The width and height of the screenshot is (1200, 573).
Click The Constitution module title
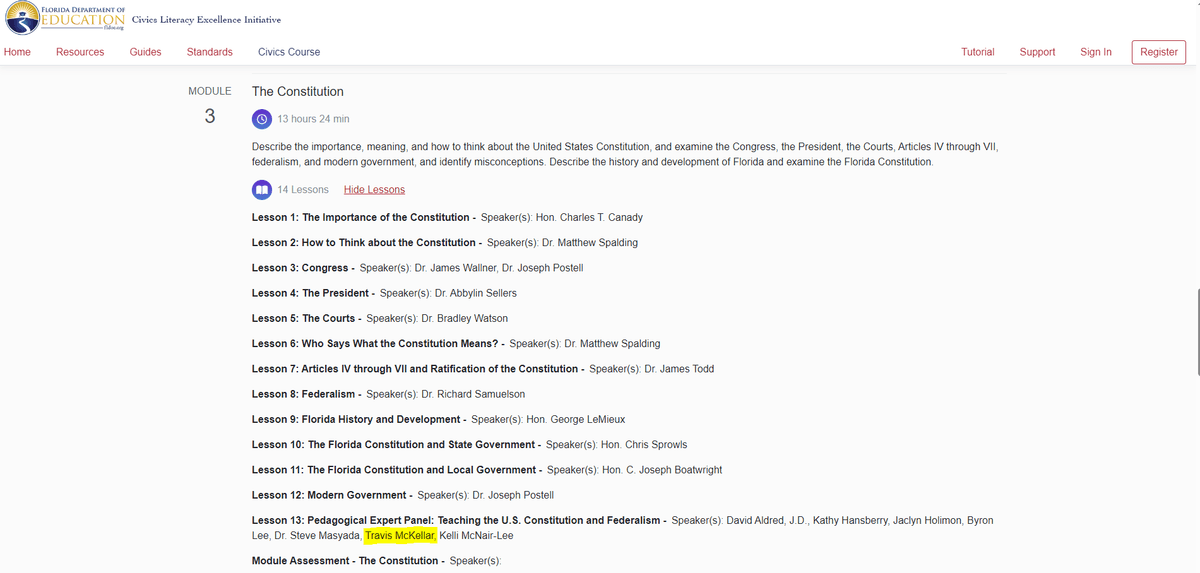[x=298, y=91]
